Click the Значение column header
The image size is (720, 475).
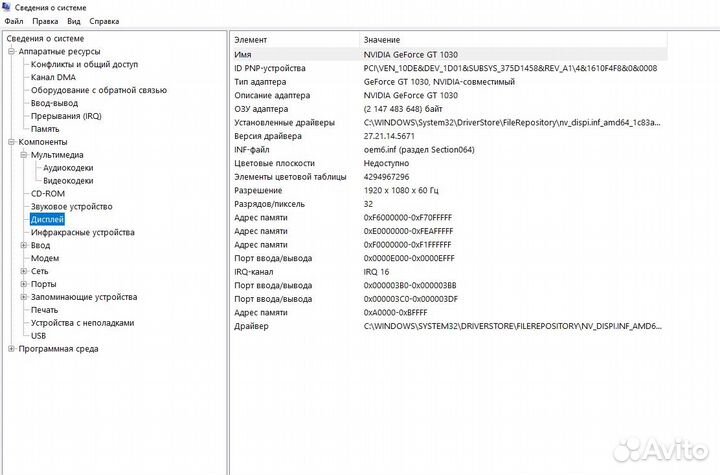coord(381,39)
